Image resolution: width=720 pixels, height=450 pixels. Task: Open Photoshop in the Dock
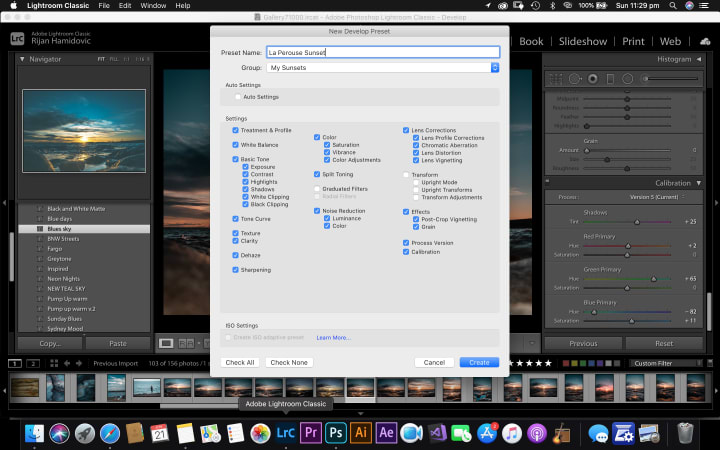(x=336, y=433)
